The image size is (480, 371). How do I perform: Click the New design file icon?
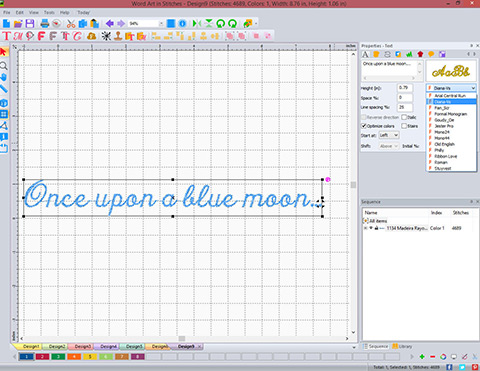point(6,23)
